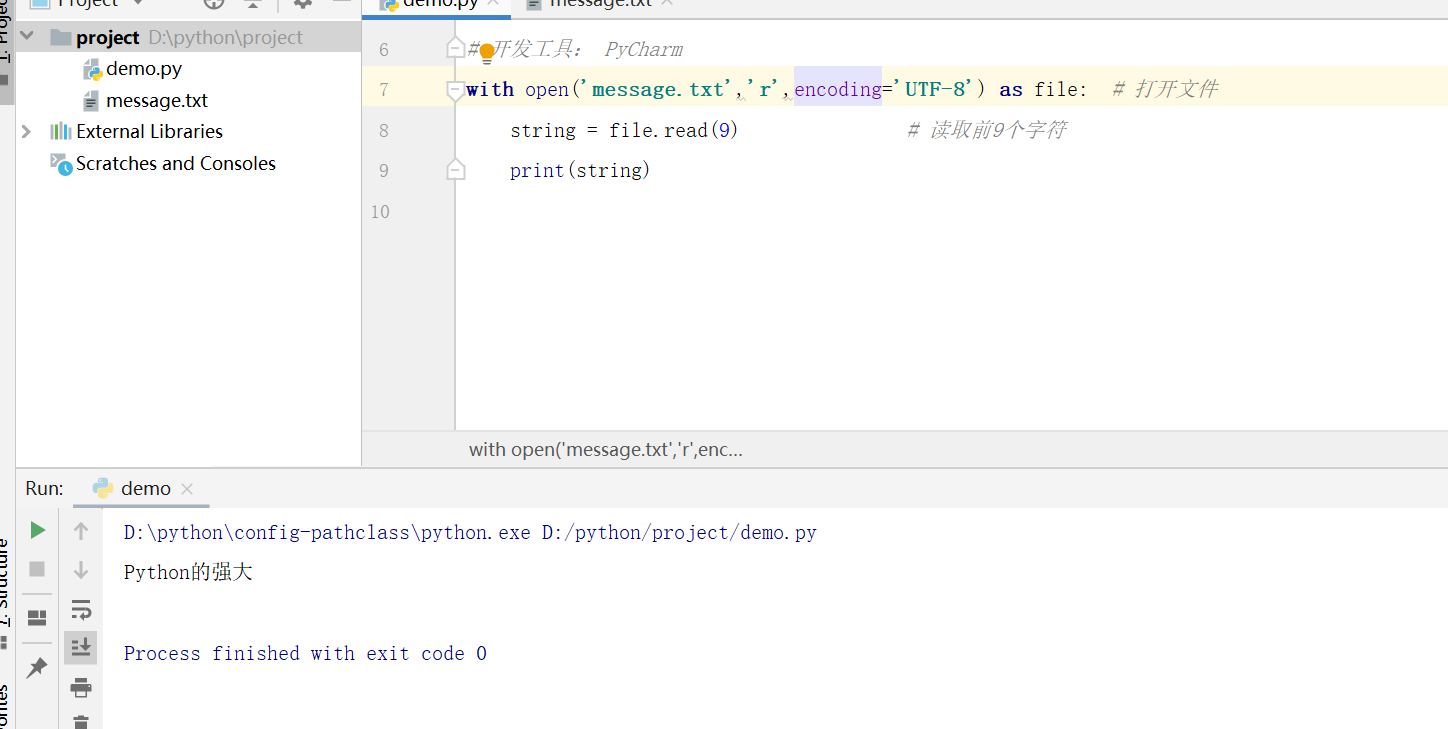This screenshot has height=729, width=1448.
Task: Open Structure tool window from left edge
Action: (x=8, y=570)
